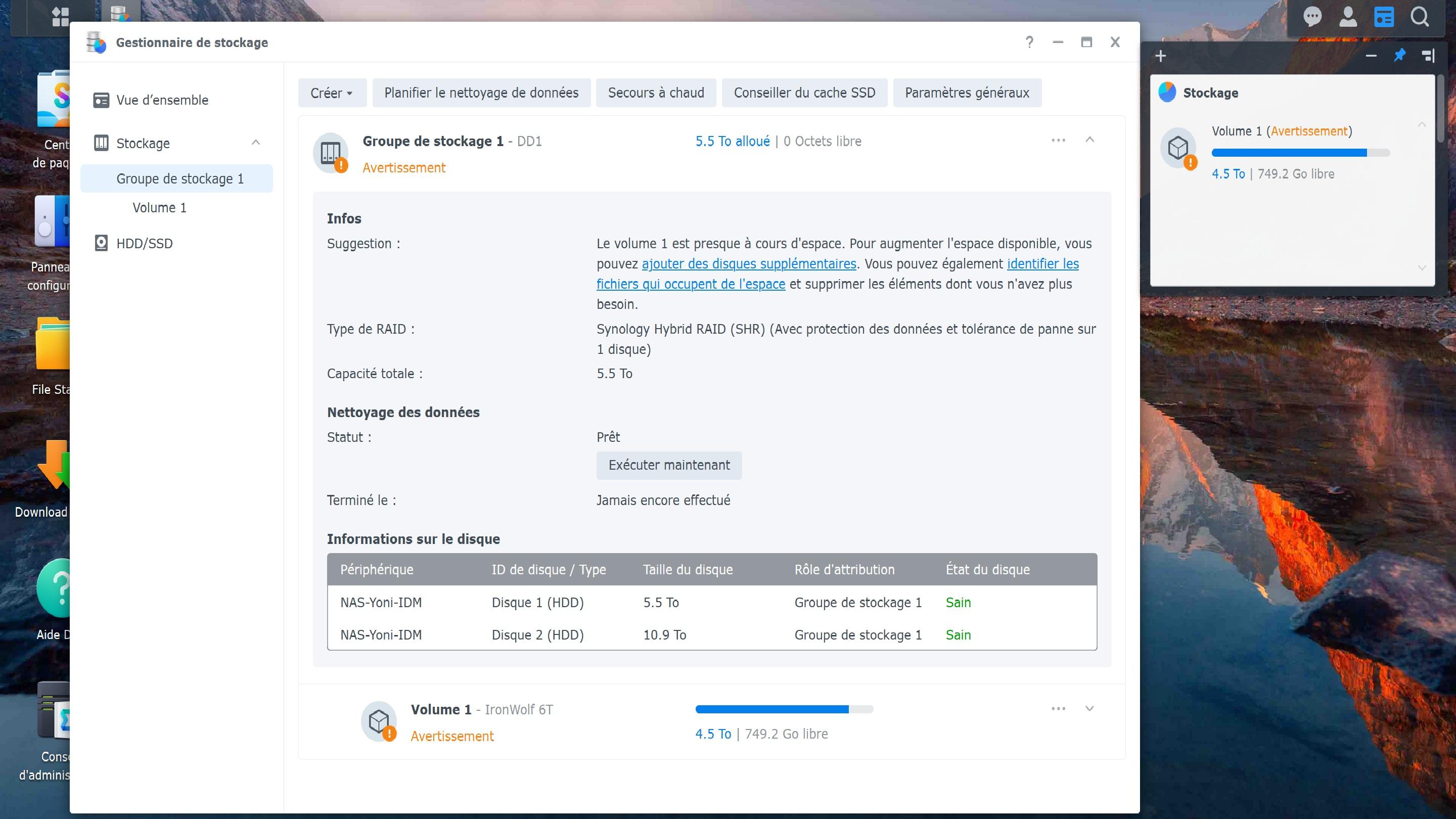
Task: Open Volume 1 more options ellipsis
Action: (x=1058, y=709)
